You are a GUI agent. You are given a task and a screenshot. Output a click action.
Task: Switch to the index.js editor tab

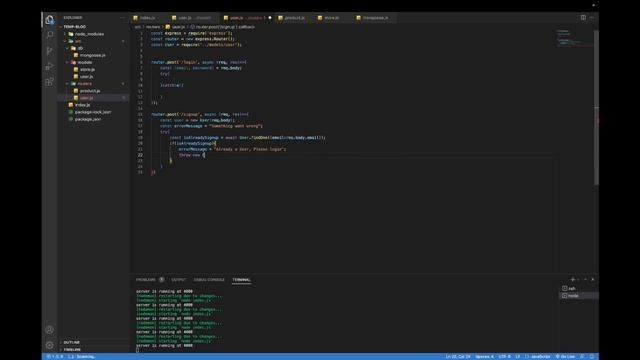[147, 18]
